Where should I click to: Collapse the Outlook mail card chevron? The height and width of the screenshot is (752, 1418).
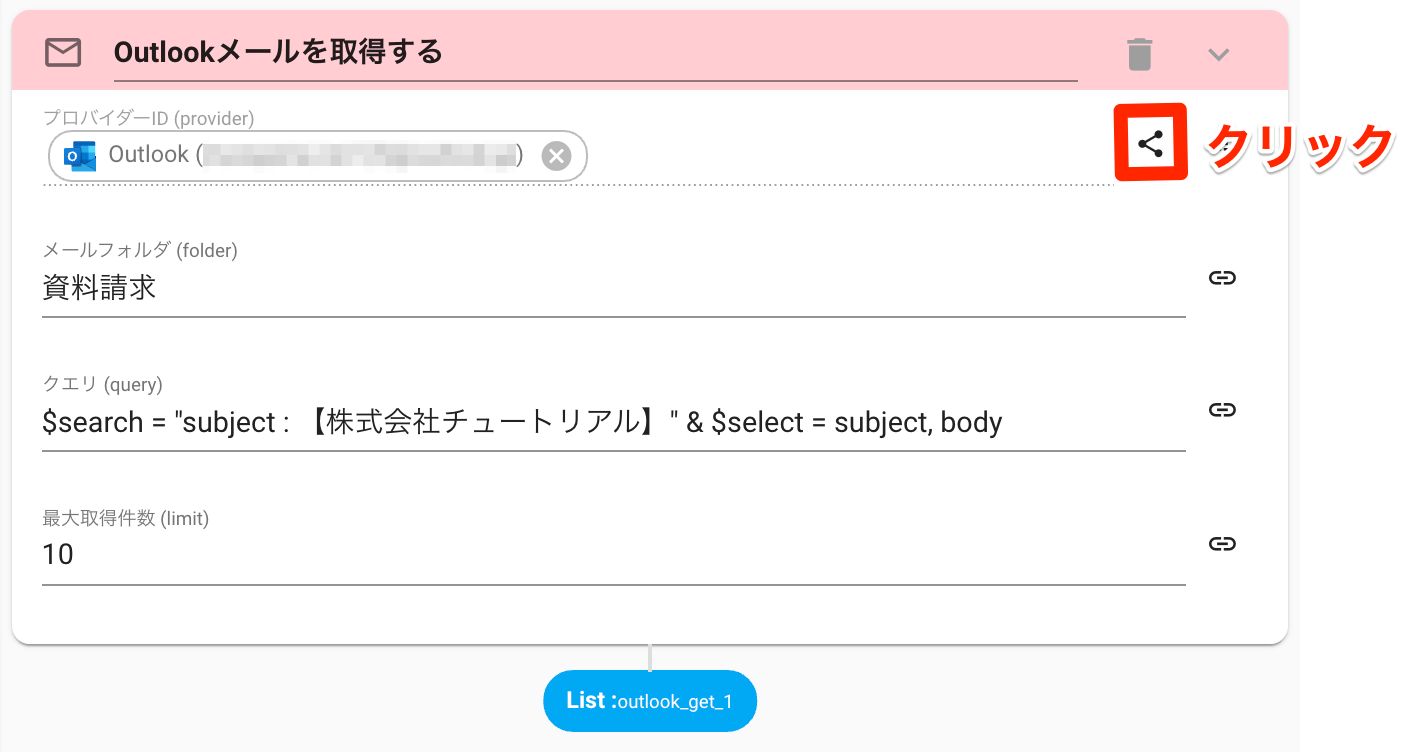pyautogui.click(x=1218, y=54)
